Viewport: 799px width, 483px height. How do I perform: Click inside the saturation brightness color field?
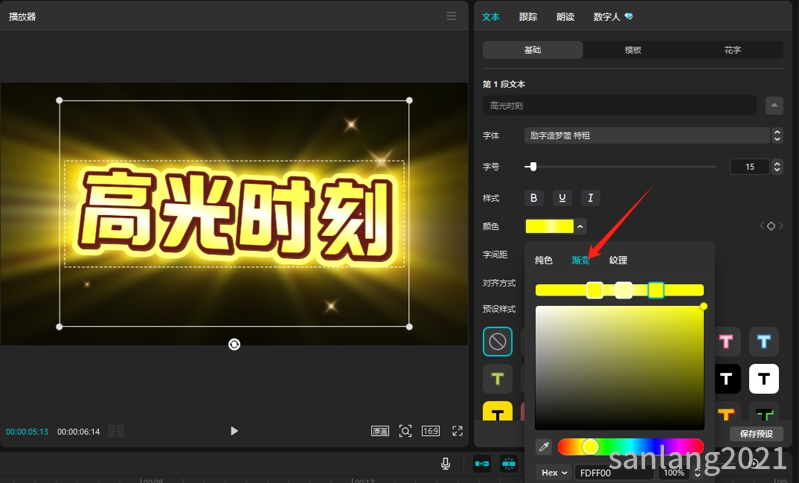click(620, 367)
